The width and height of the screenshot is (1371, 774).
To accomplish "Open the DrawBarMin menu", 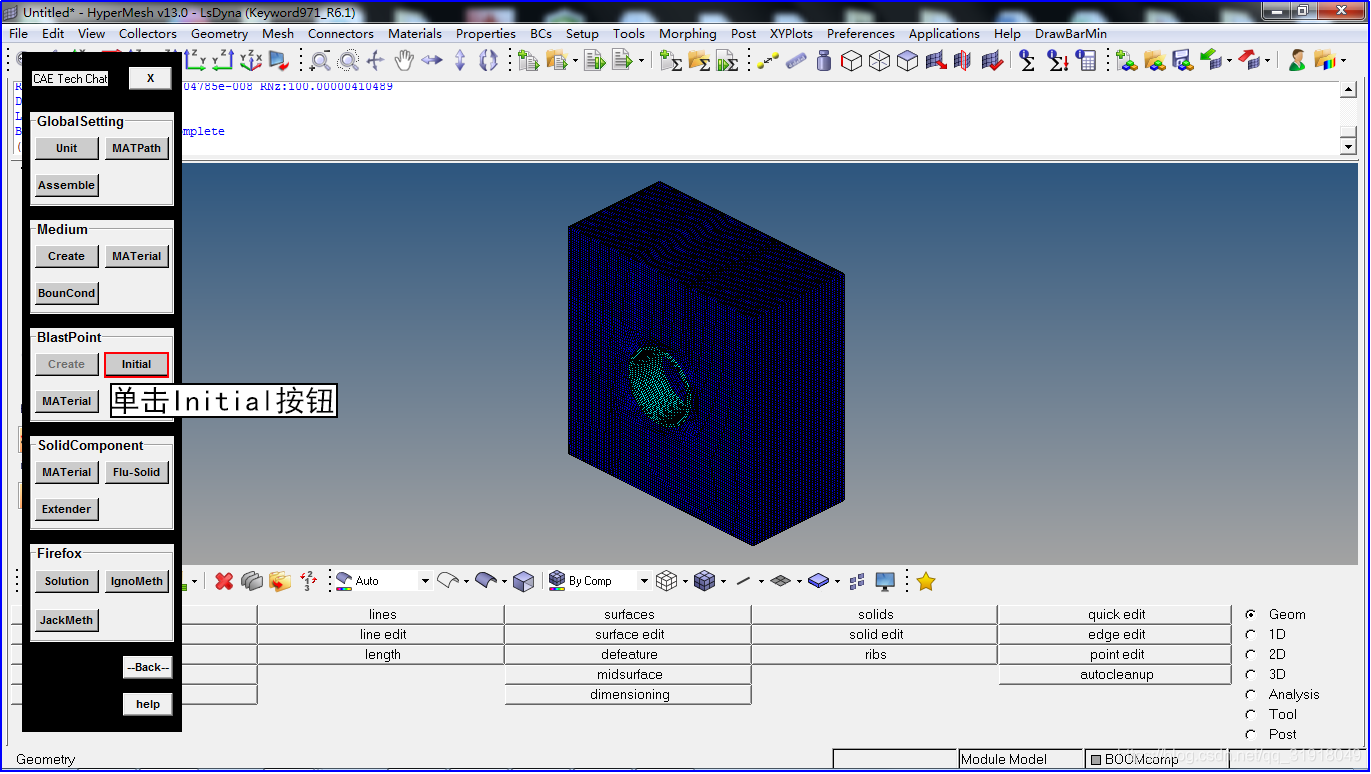I will tap(1071, 33).
